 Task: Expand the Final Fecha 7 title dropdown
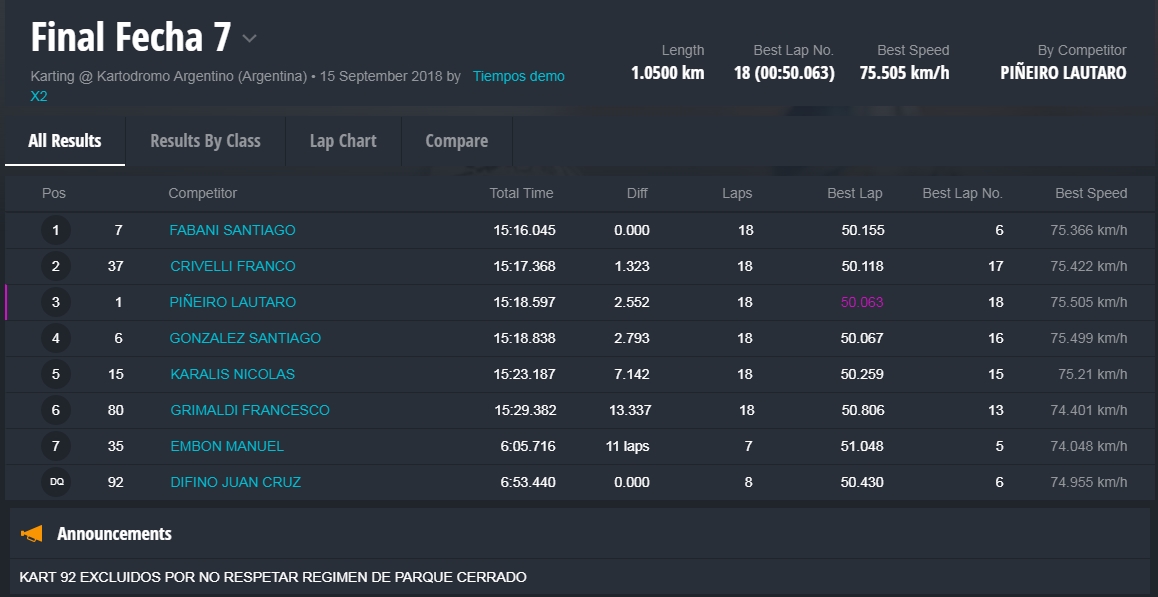[x=250, y=39]
